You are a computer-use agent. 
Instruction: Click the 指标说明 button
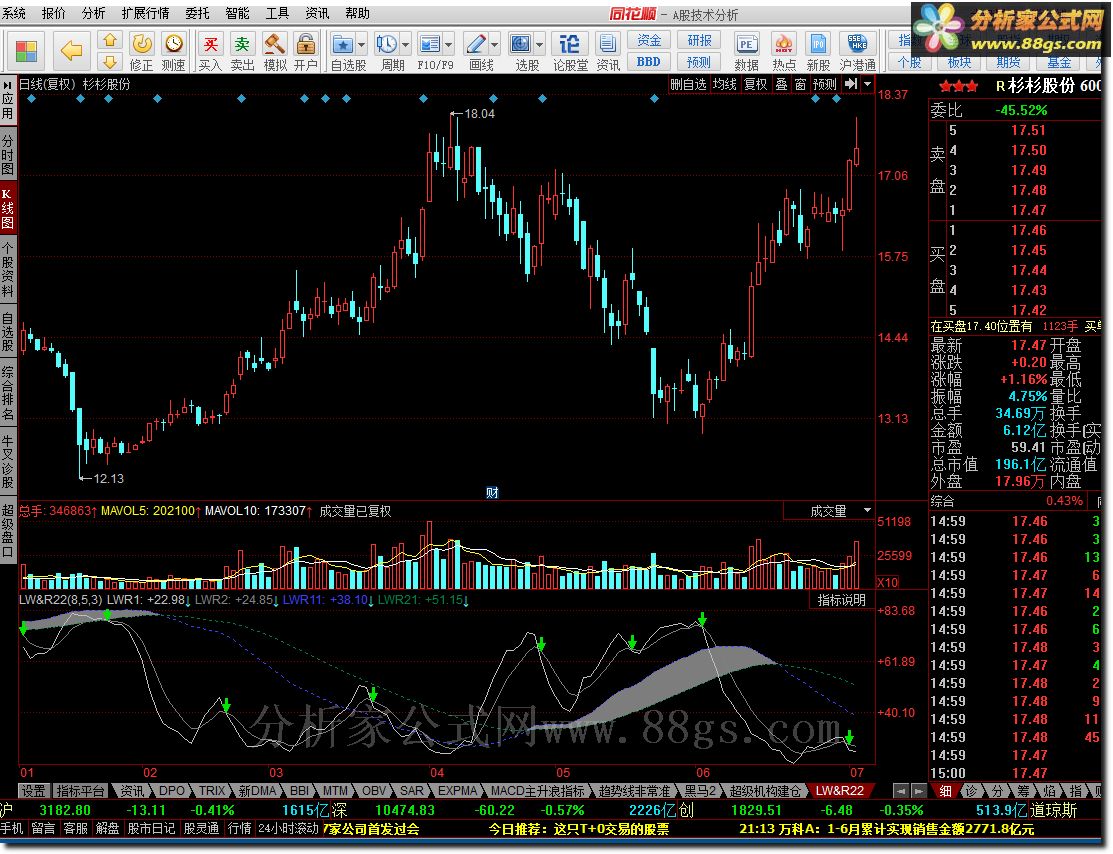841,600
